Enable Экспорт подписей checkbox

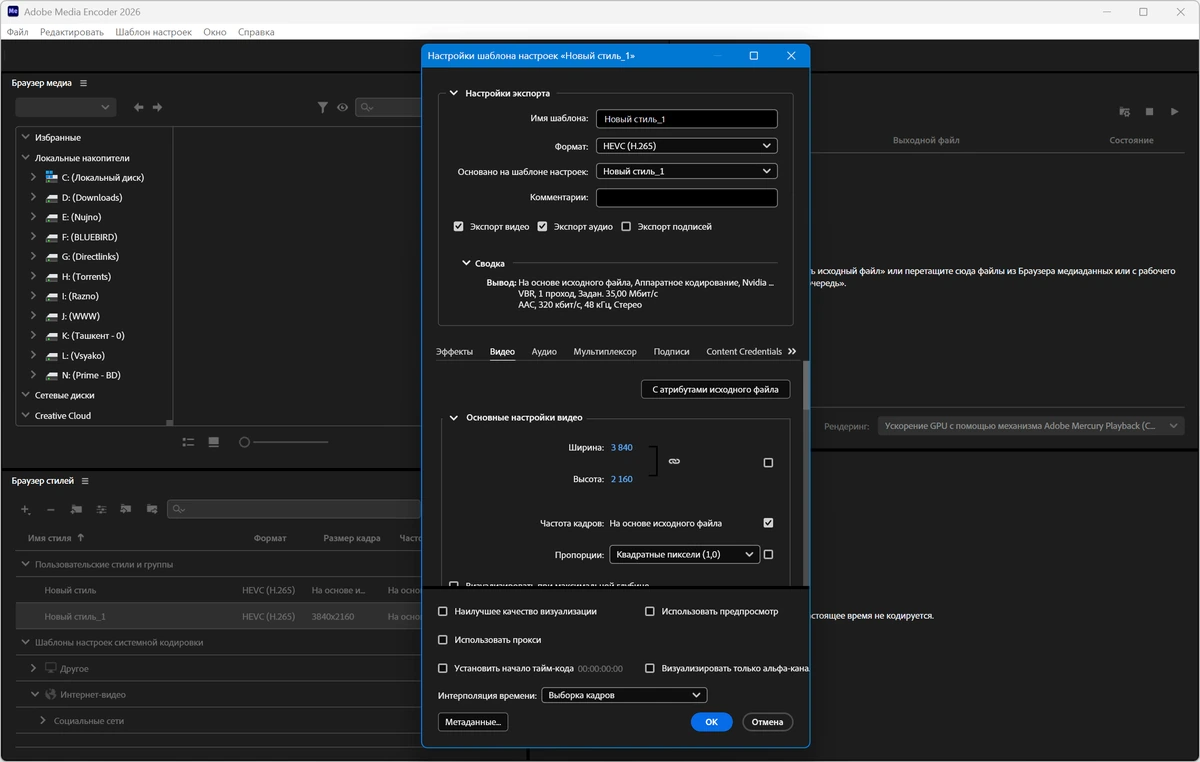coord(627,227)
